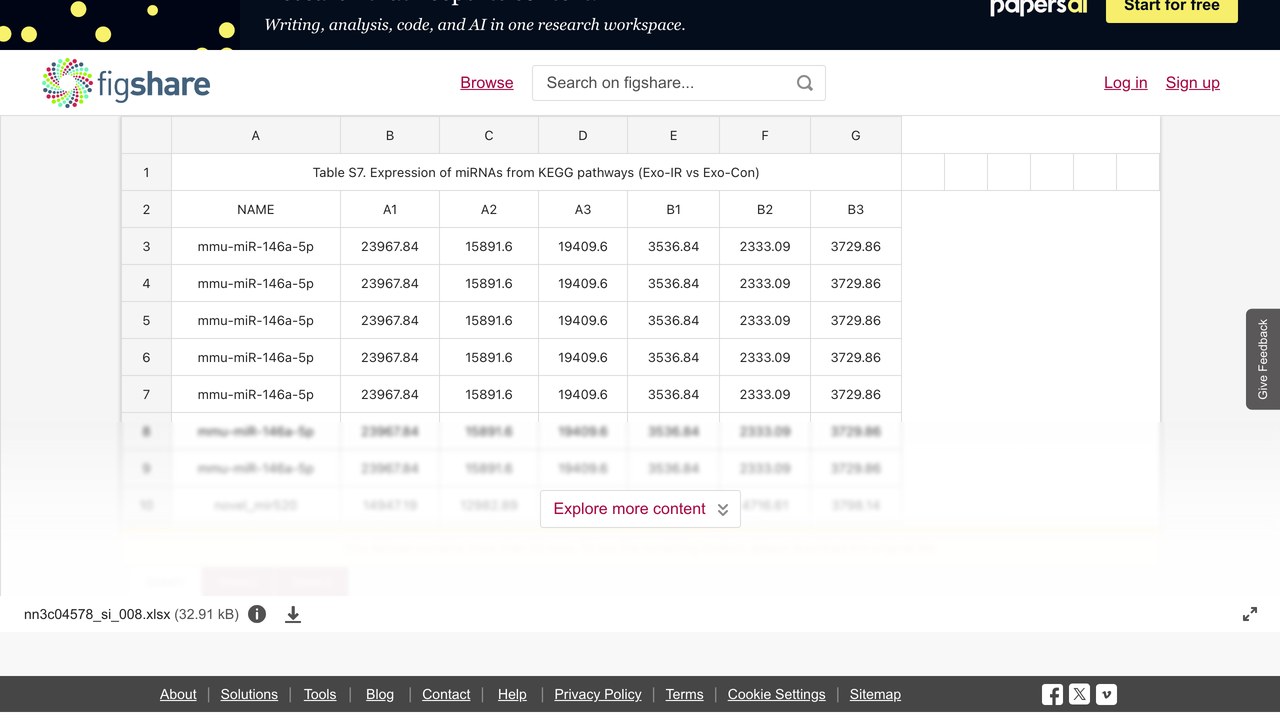1280x720 pixels.
Task: Download the nn3c04578_si_008.xlsx file
Action: pos(293,614)
